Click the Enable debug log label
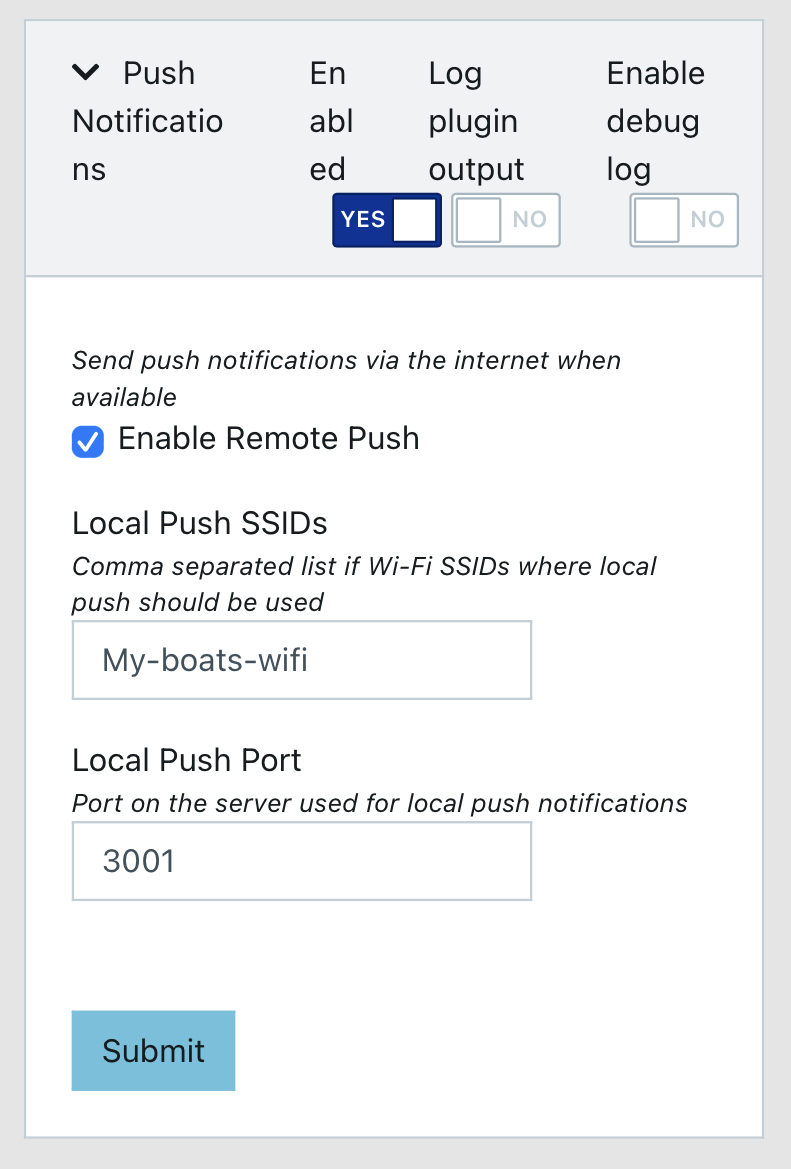Image resolution: width=791 pixels, height=1169 pixels. click(x=655, y=121)
